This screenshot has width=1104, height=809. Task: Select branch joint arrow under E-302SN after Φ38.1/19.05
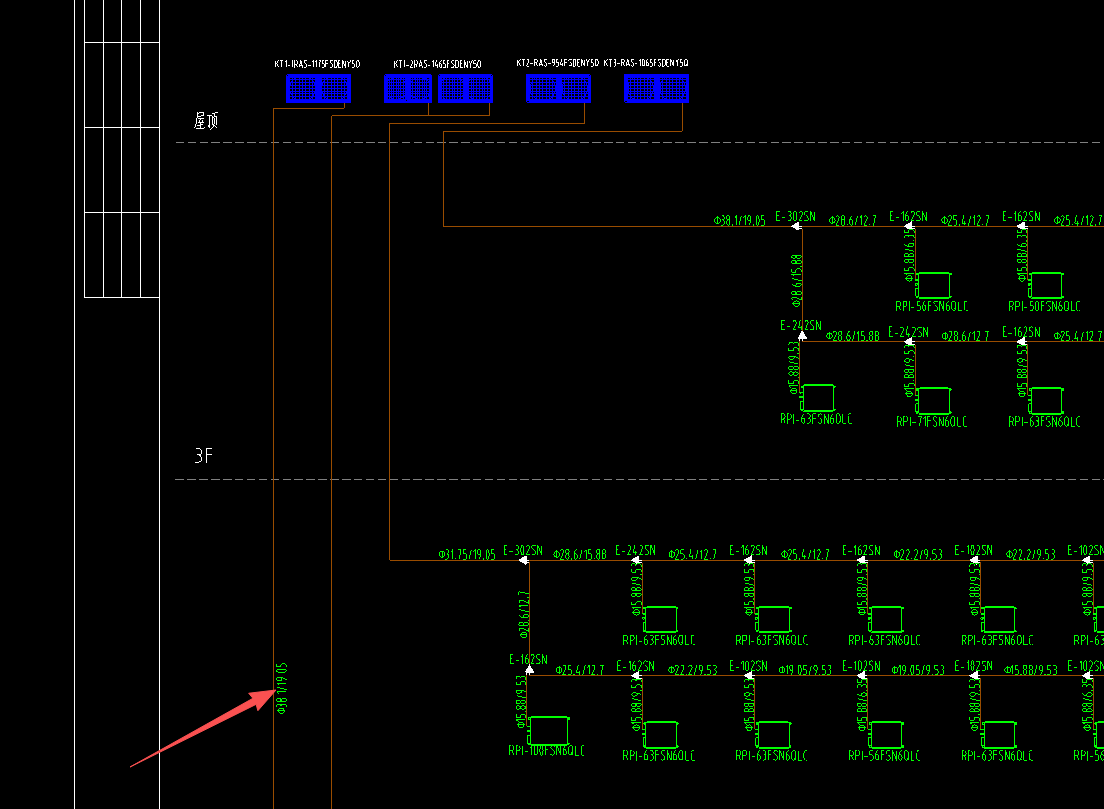(x=796, y=226)
